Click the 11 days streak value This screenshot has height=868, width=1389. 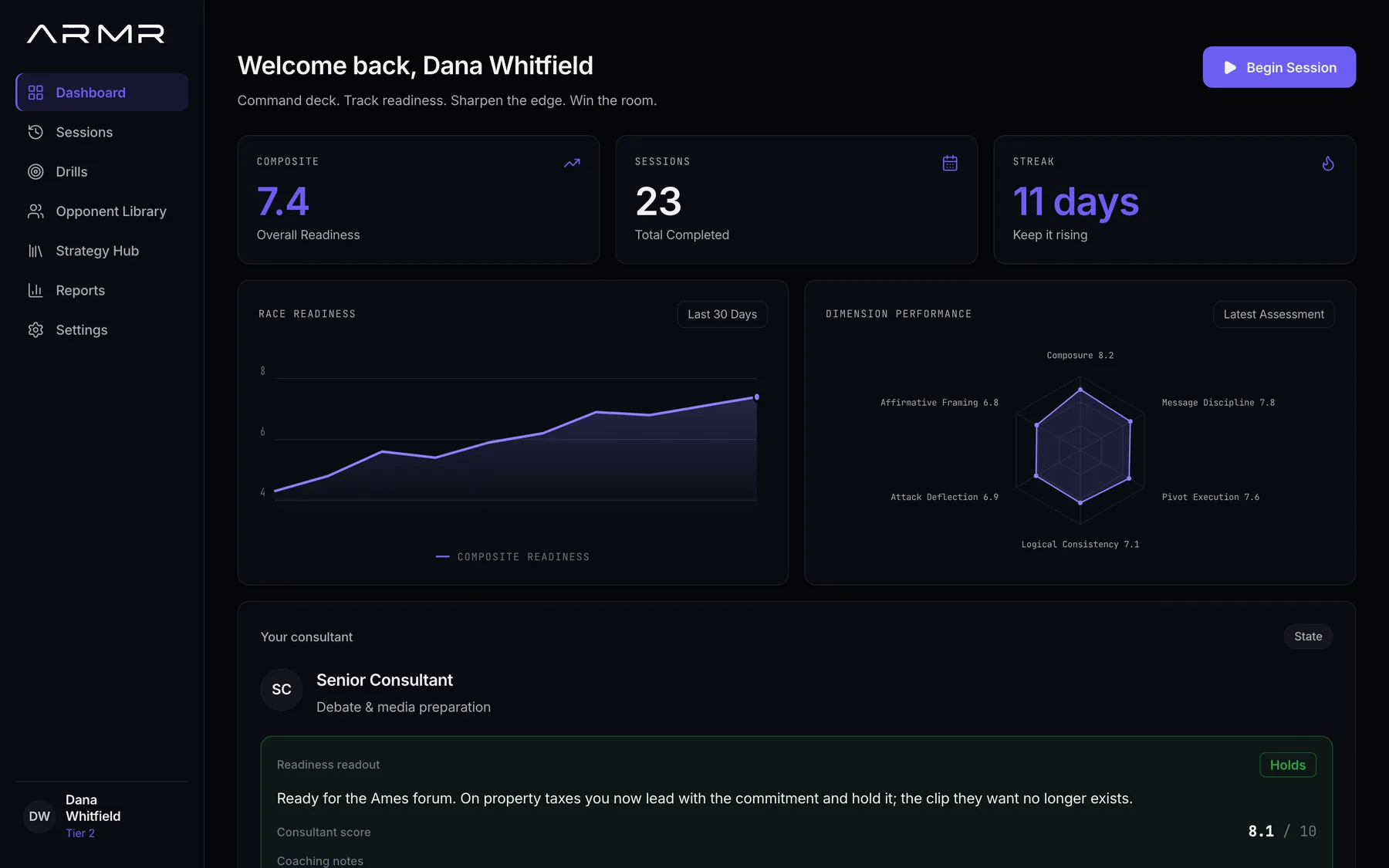point(1076,201)
